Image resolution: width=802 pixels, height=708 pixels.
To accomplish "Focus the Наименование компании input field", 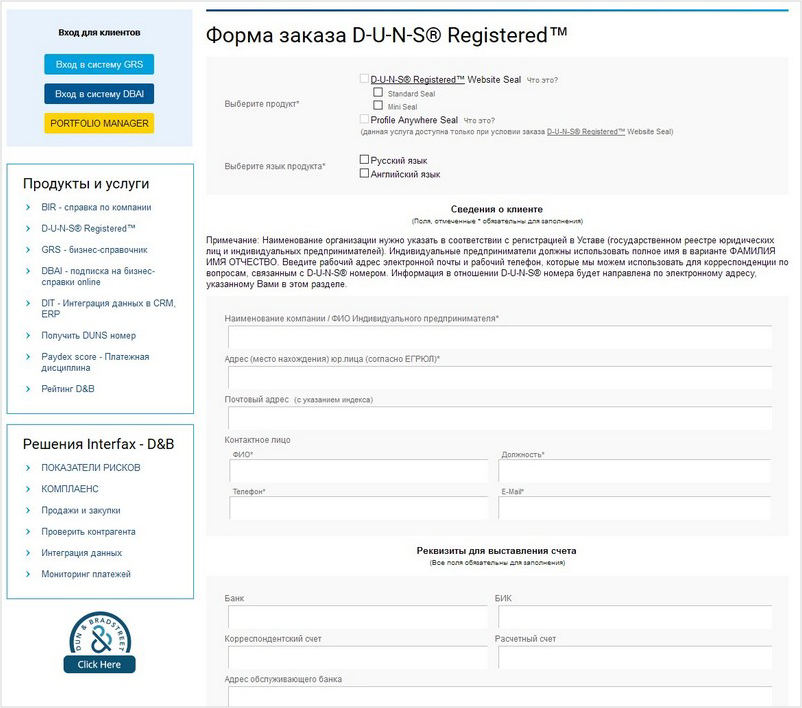I will 500,337.
